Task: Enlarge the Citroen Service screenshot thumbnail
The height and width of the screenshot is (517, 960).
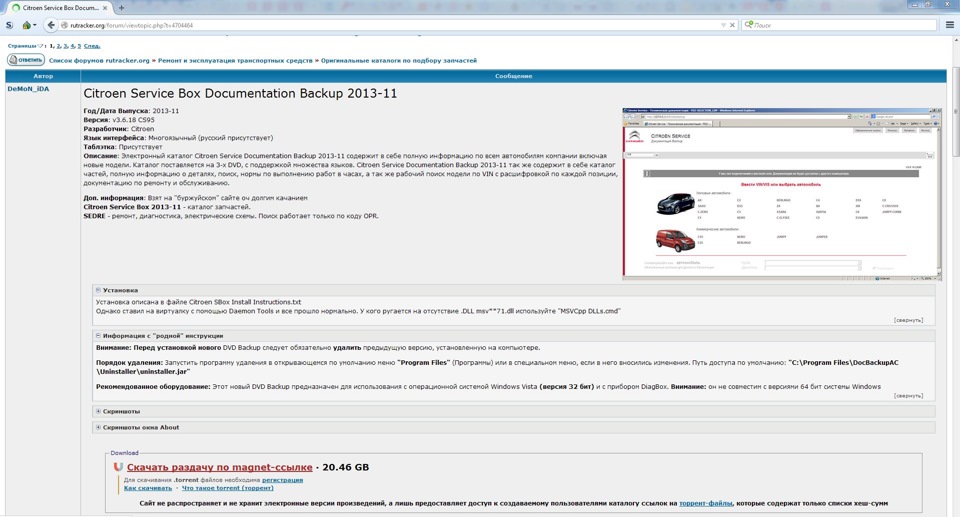Action: coord(782,194)
